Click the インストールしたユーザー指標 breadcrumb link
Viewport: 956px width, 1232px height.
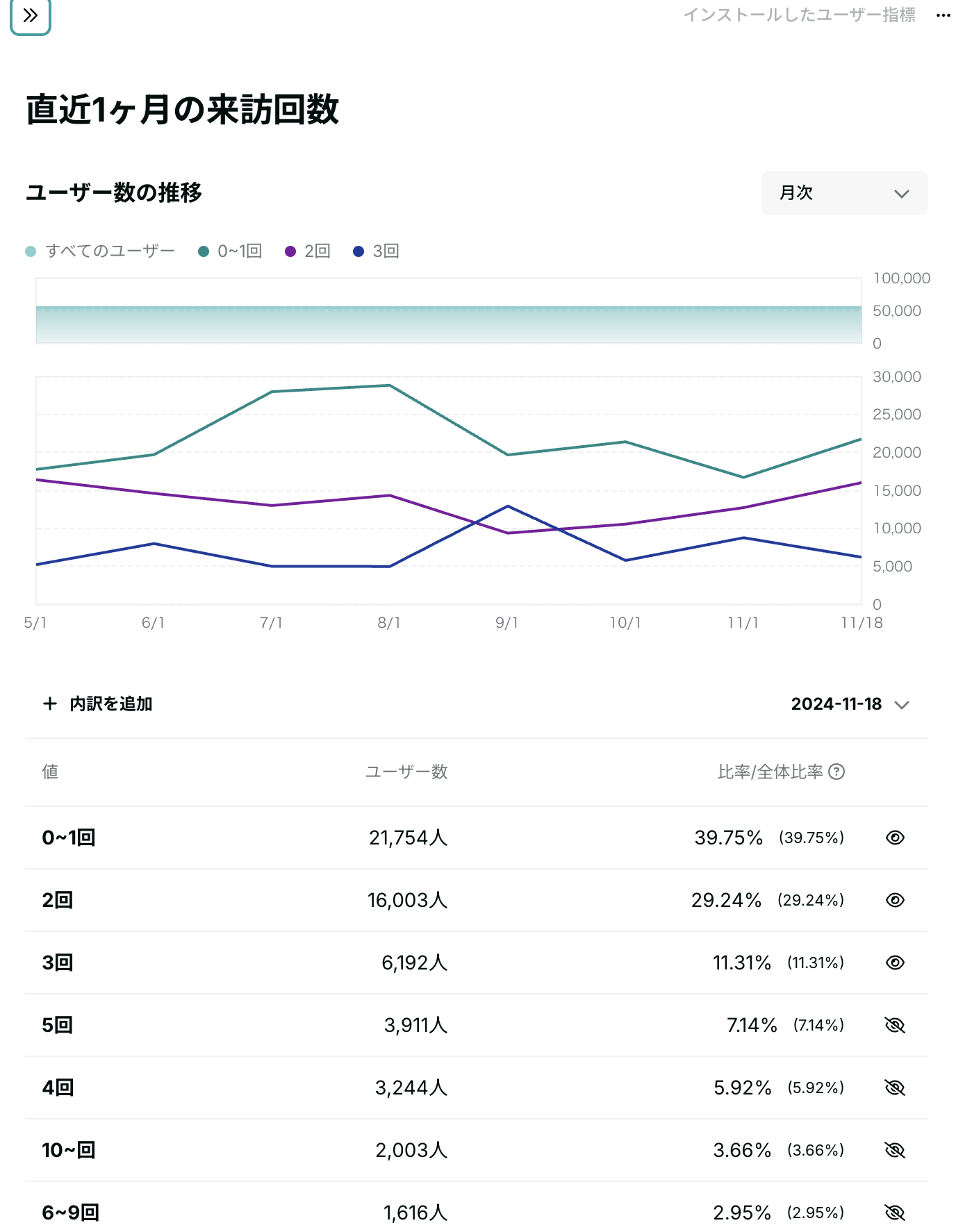point(799,15)
